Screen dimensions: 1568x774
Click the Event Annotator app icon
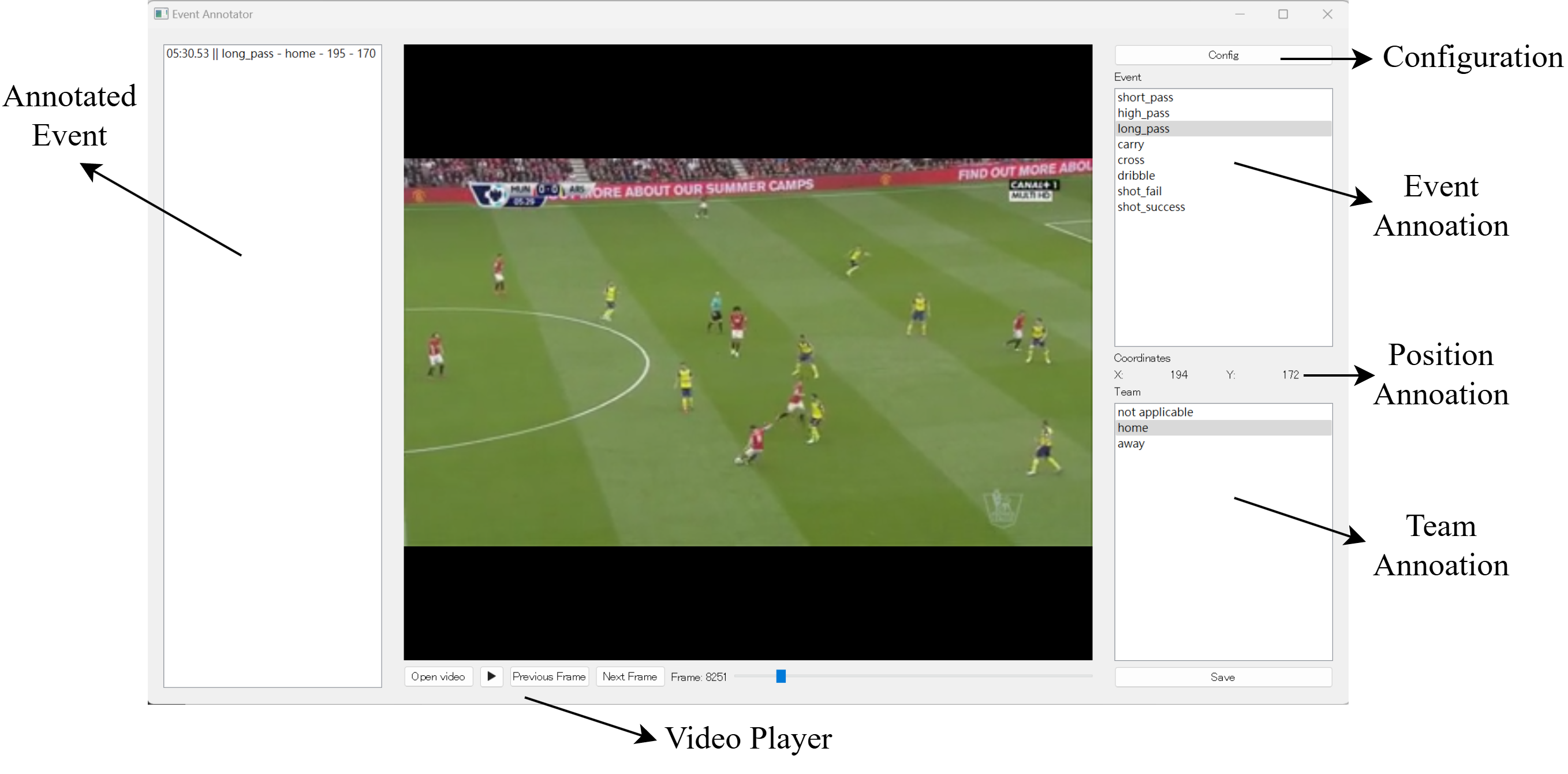(160, 14)
